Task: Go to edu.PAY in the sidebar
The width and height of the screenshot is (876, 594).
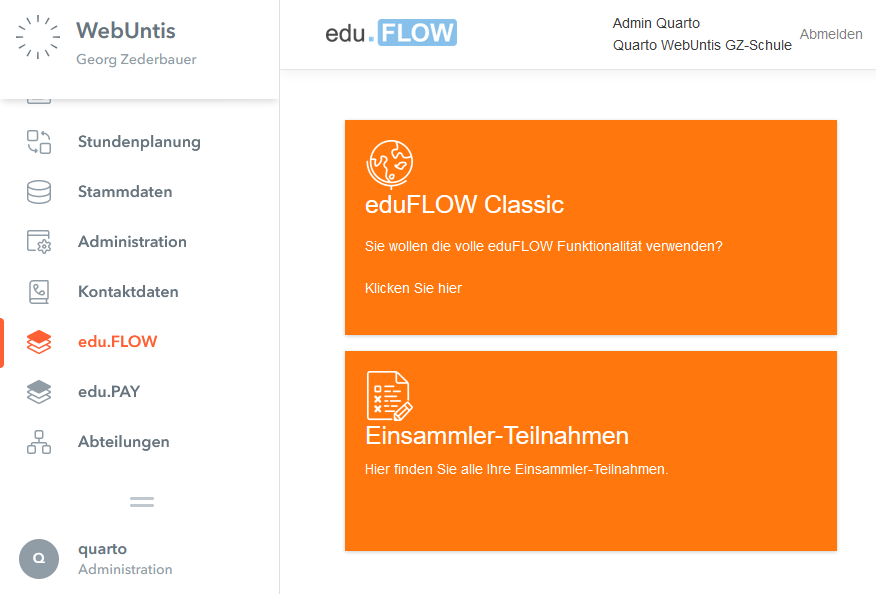Action: point(109,392)
